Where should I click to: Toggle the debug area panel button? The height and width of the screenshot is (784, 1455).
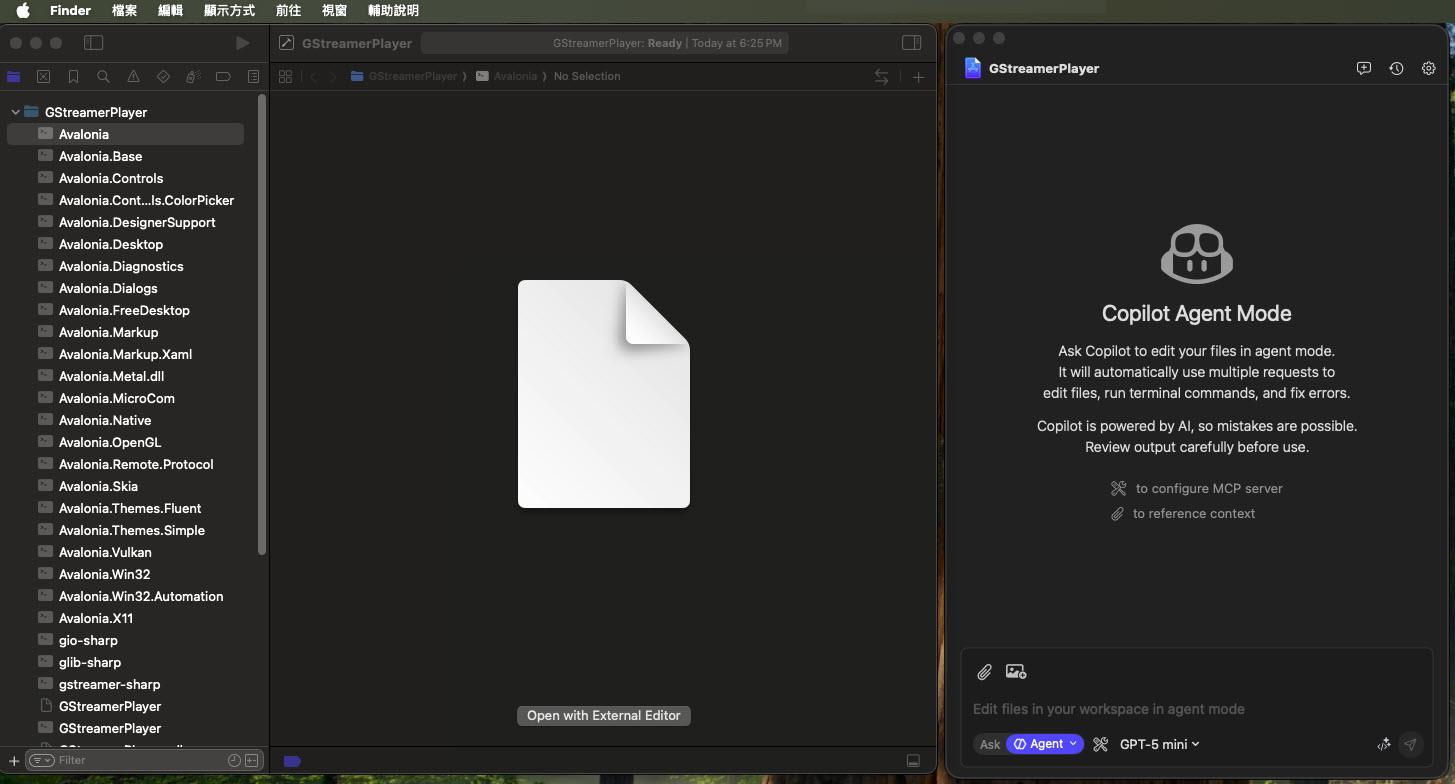(x=912, y=761)
